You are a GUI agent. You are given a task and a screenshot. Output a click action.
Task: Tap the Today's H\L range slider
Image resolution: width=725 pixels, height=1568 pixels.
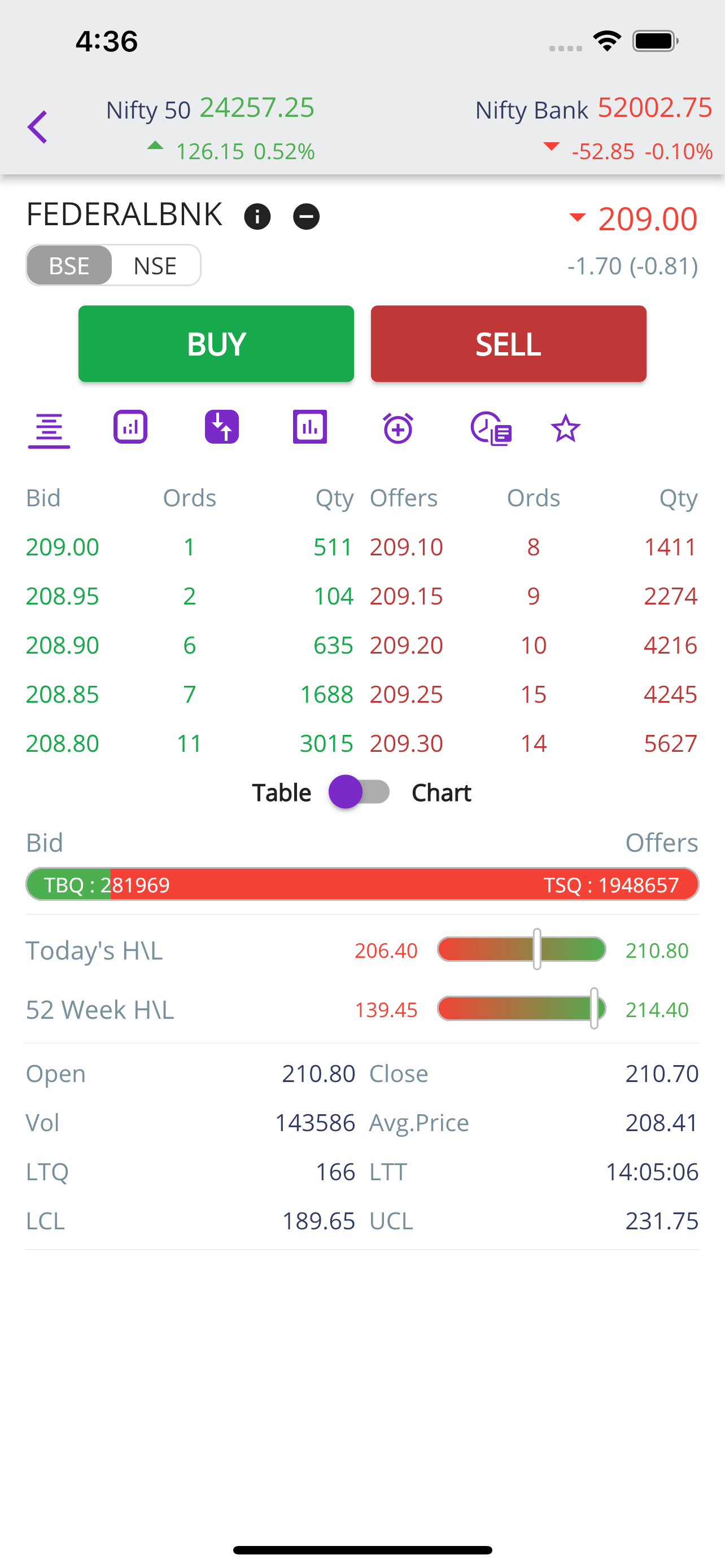522,949
